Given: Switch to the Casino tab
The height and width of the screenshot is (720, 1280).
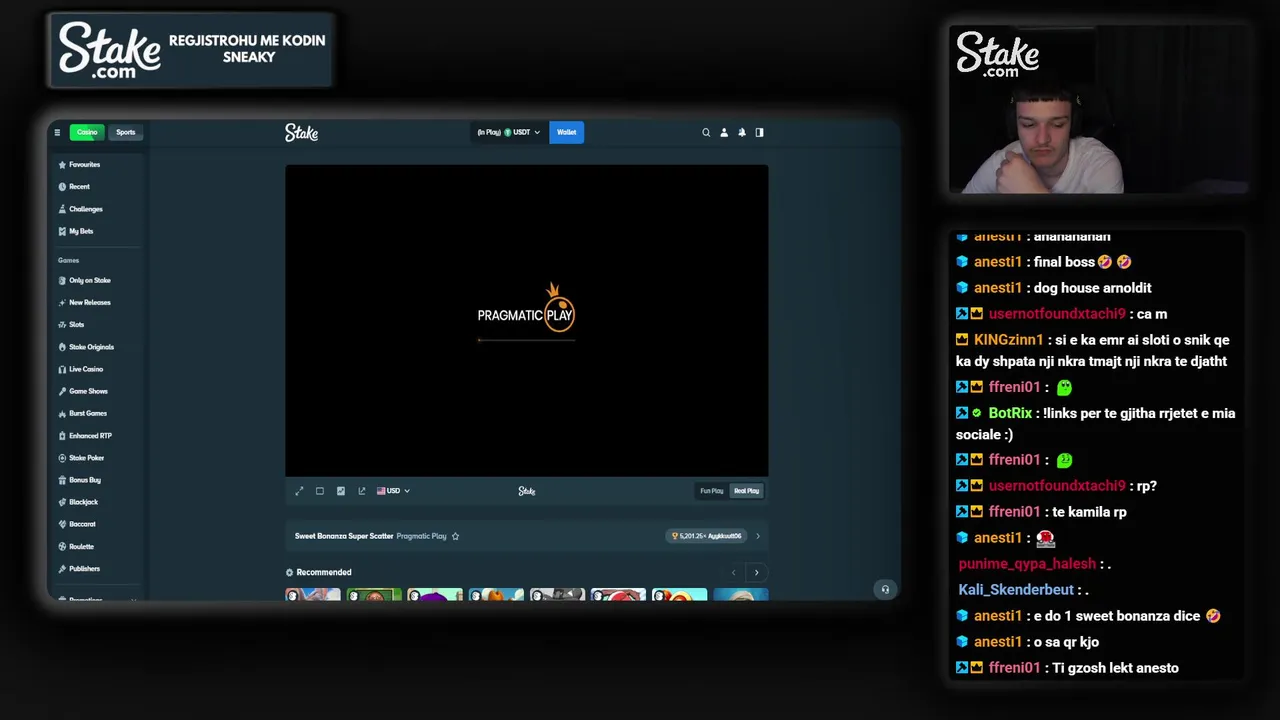Looking at the screenshot, I should [x=87, y=132].
